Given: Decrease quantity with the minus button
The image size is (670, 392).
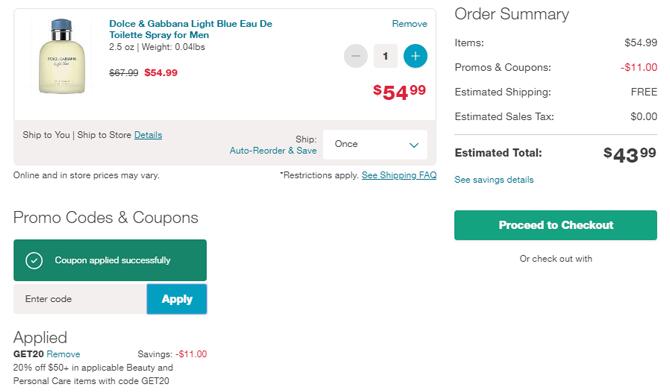Looking at the screenshot, I should click(x=356, y=56).
